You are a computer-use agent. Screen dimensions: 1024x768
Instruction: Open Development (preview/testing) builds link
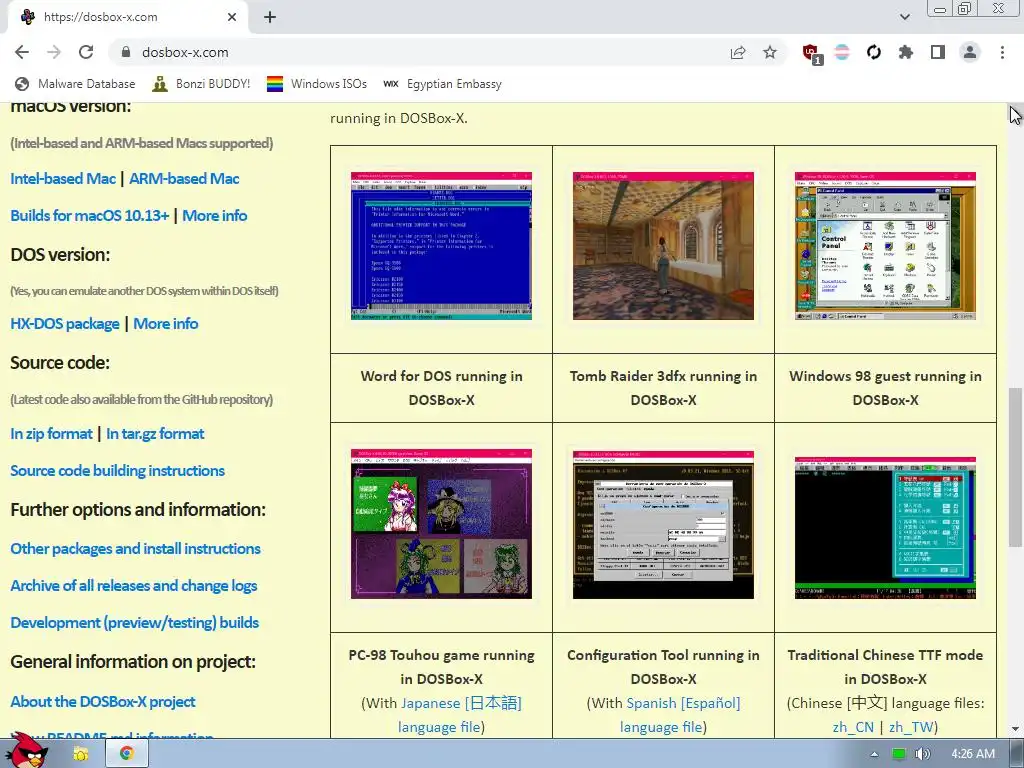point(135,622)
